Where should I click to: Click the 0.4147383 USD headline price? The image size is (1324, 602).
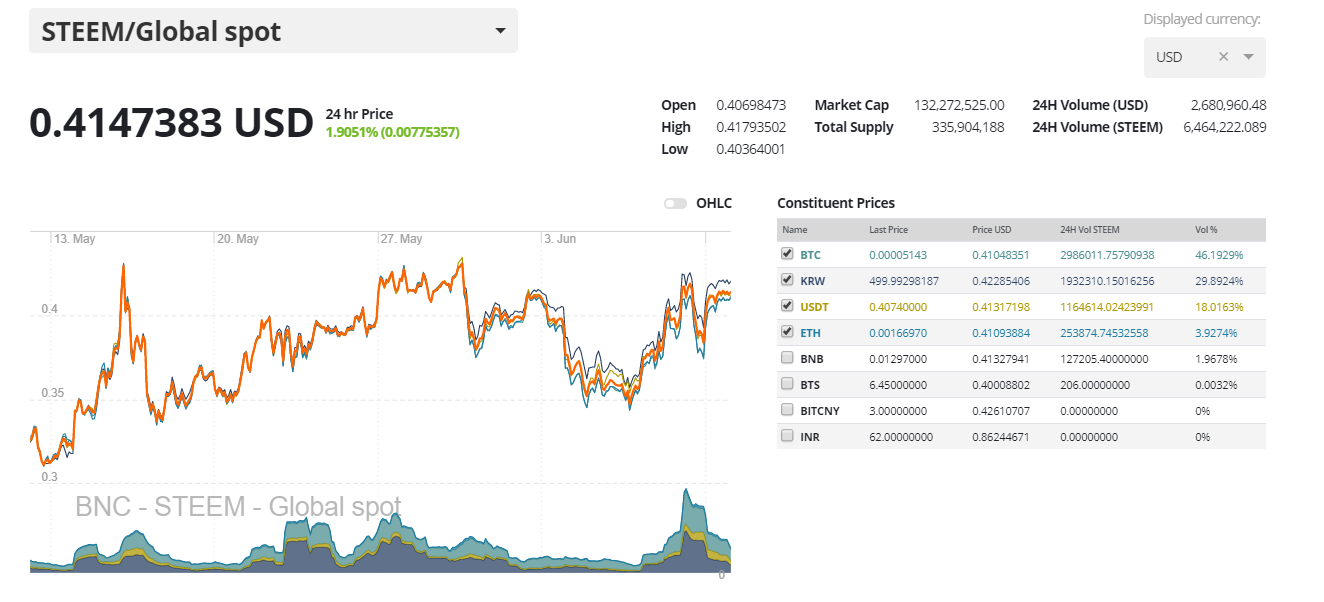tap(171, 122)
